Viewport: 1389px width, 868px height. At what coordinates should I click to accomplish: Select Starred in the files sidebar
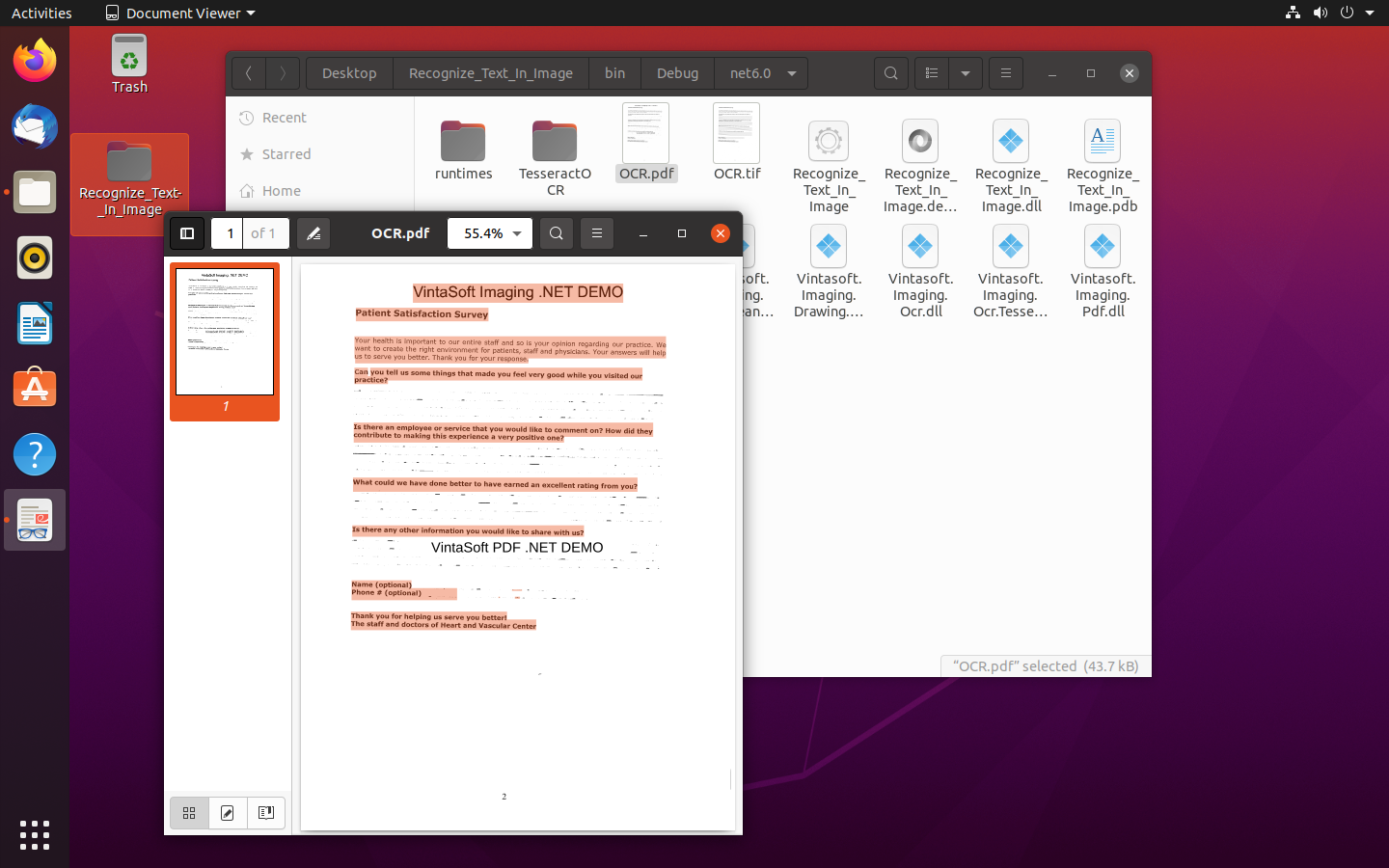coord(286,154)
